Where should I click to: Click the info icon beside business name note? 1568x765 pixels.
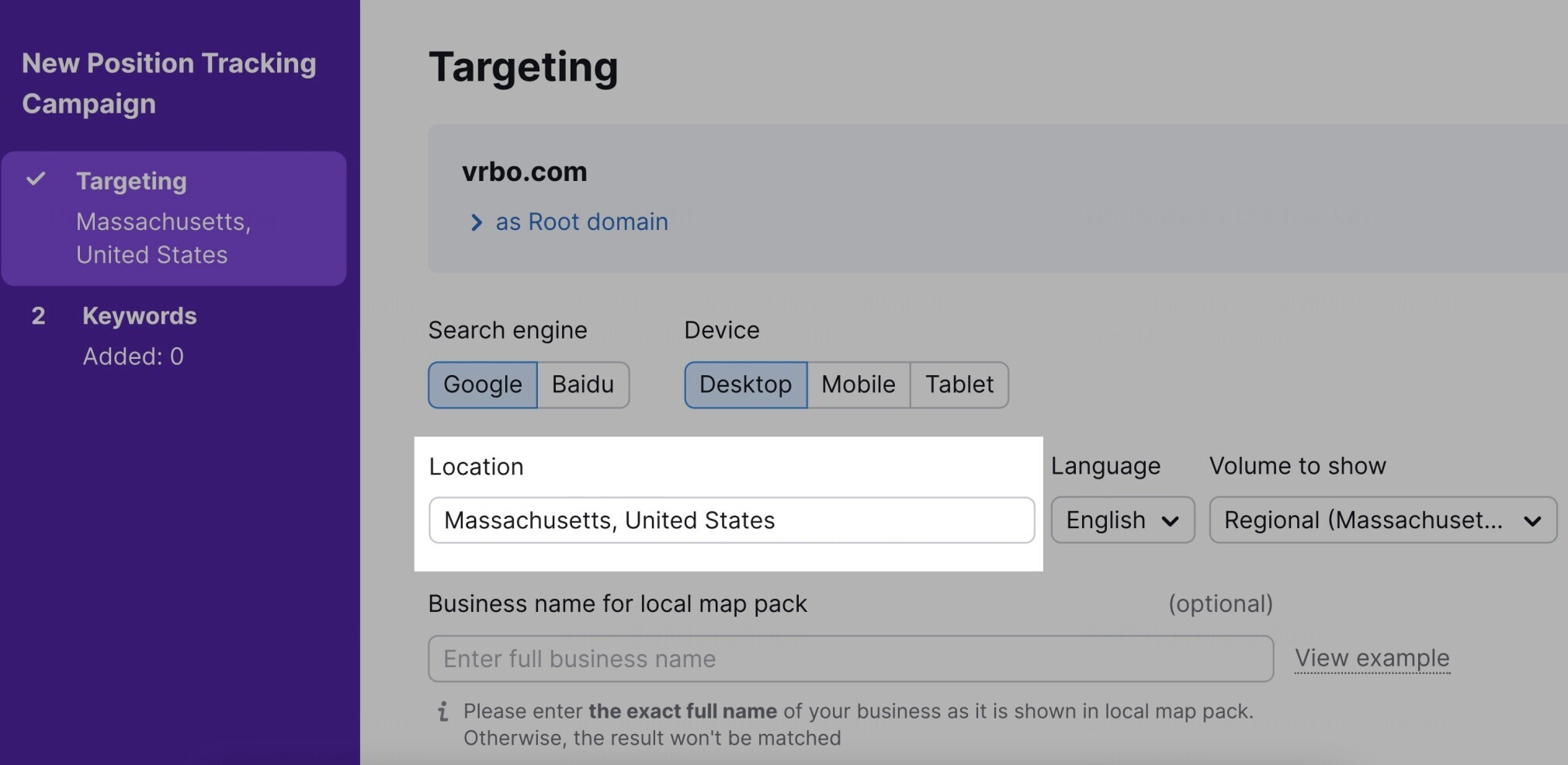tap(442, 711)
